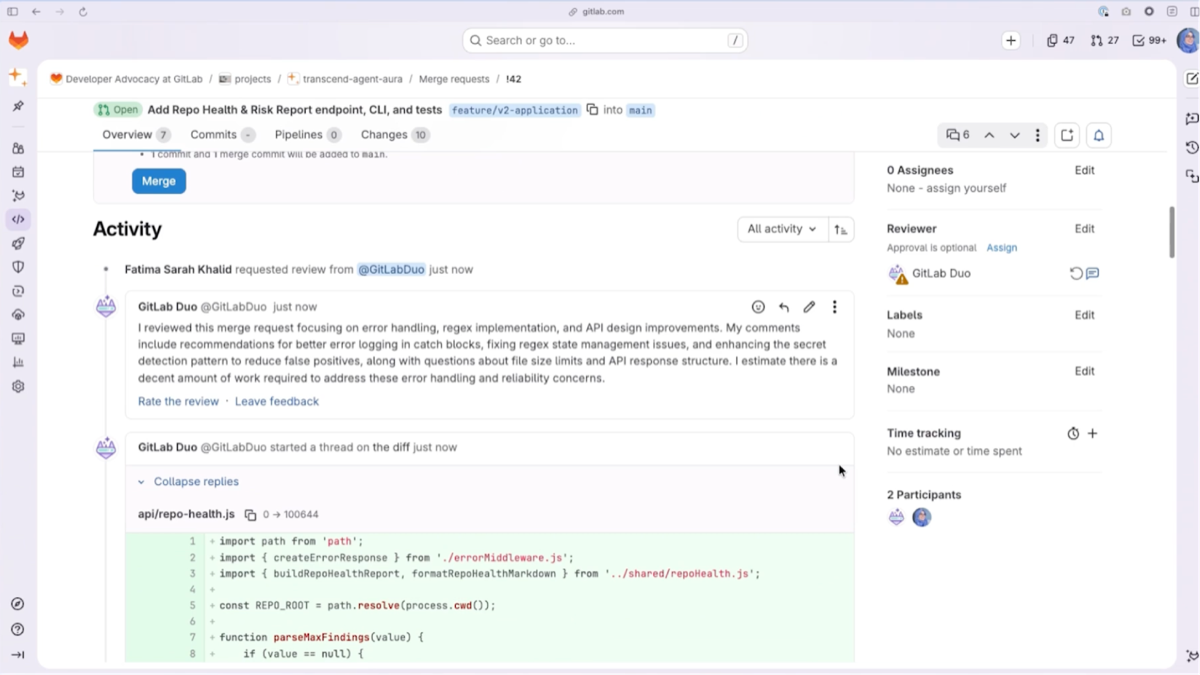Open the Deploy icon in left sidebar
Viewport: 1200px width, 675px height.
(x=17, y=291)
